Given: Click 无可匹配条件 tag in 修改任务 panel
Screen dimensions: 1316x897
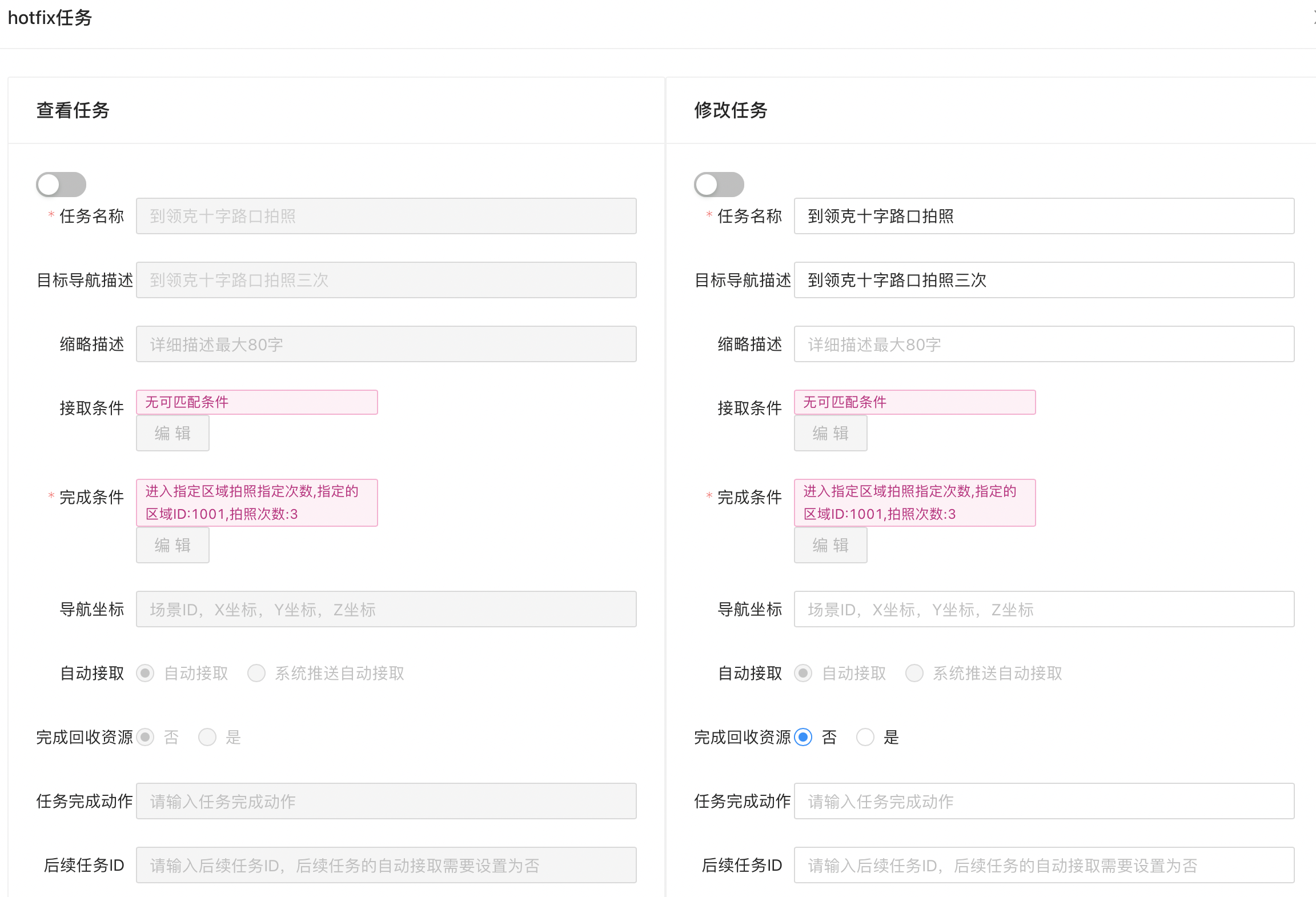Looking at the screenshot, I should [914, 402].
